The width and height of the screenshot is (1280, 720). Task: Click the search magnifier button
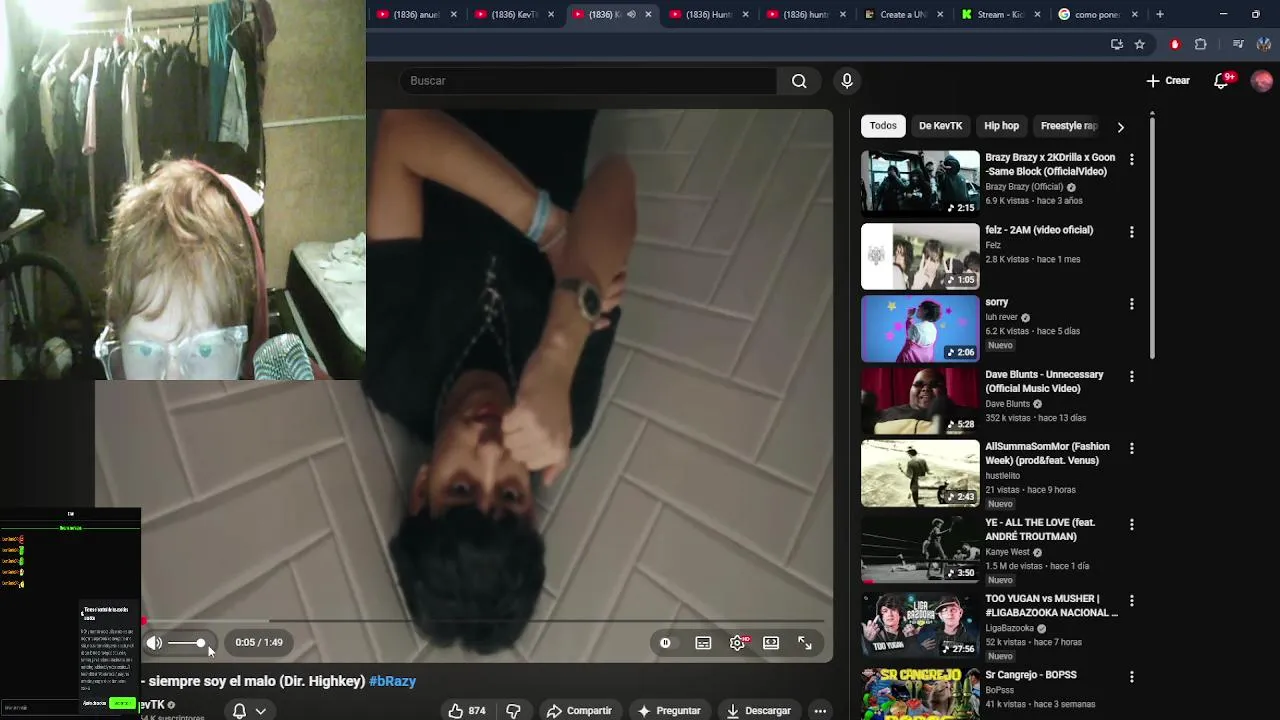click(799, 81)
